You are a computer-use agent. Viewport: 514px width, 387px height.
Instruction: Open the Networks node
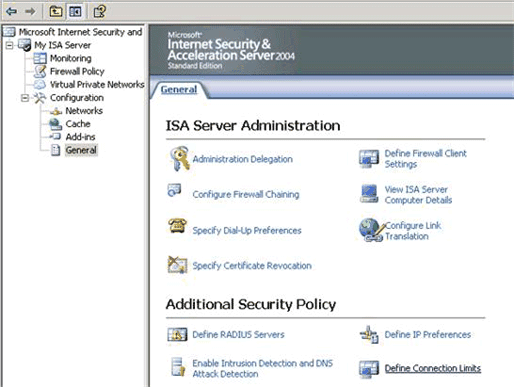[84, 111]
